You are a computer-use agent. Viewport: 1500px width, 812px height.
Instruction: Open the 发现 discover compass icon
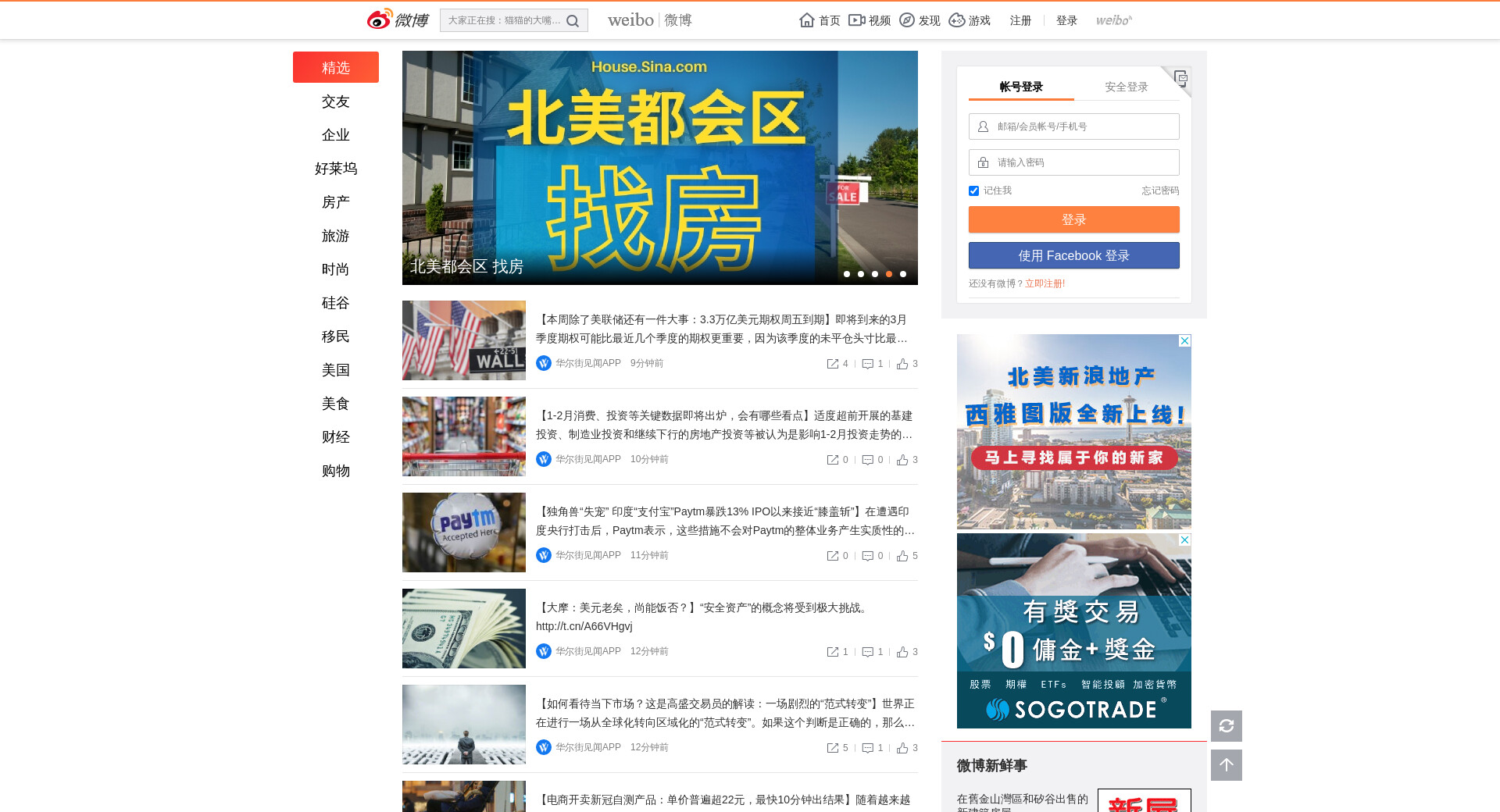907,20
